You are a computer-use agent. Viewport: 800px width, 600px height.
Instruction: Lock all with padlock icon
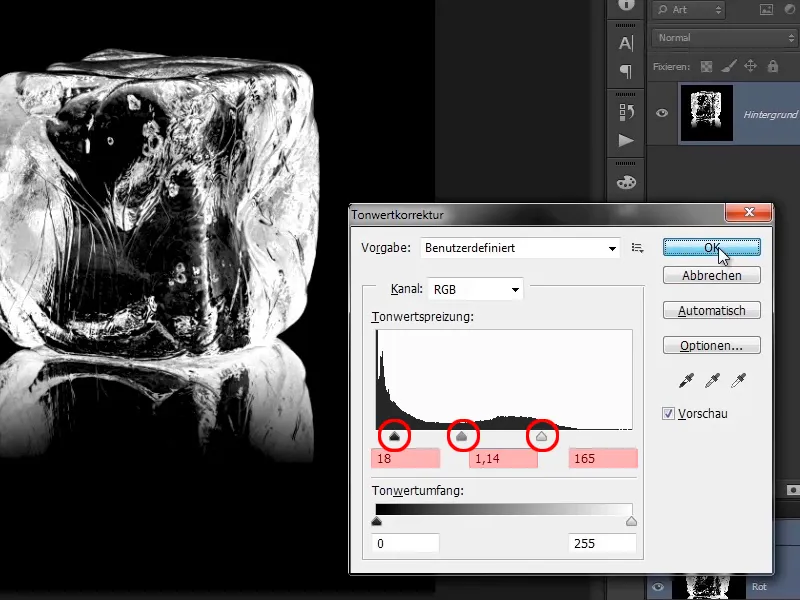click(x=772, y=66)
